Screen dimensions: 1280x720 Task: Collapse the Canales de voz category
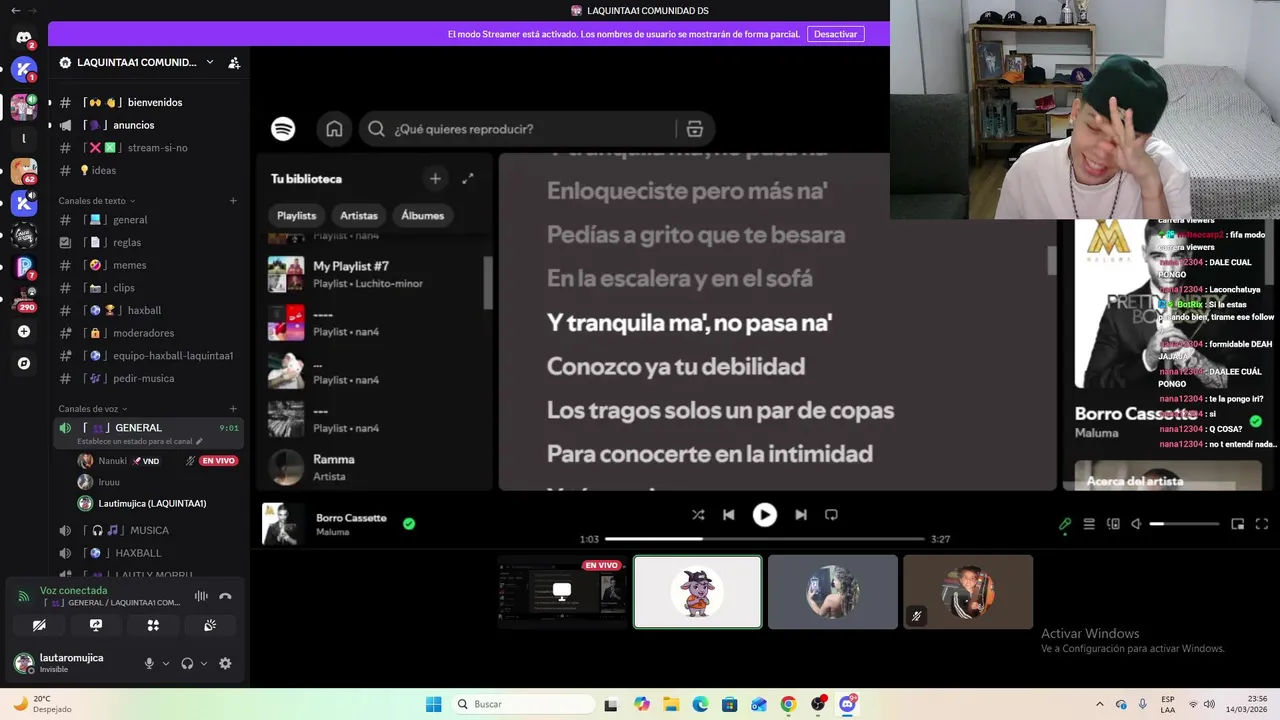(94, 409)
